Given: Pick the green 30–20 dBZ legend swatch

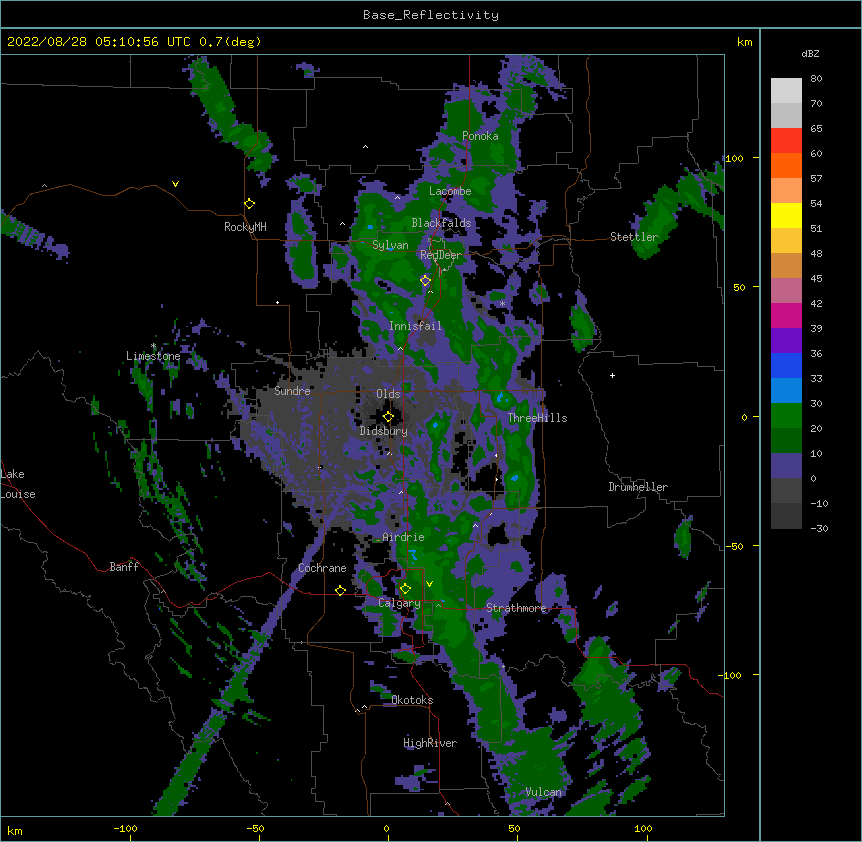Looking at the screenshot, I should 786,416.
